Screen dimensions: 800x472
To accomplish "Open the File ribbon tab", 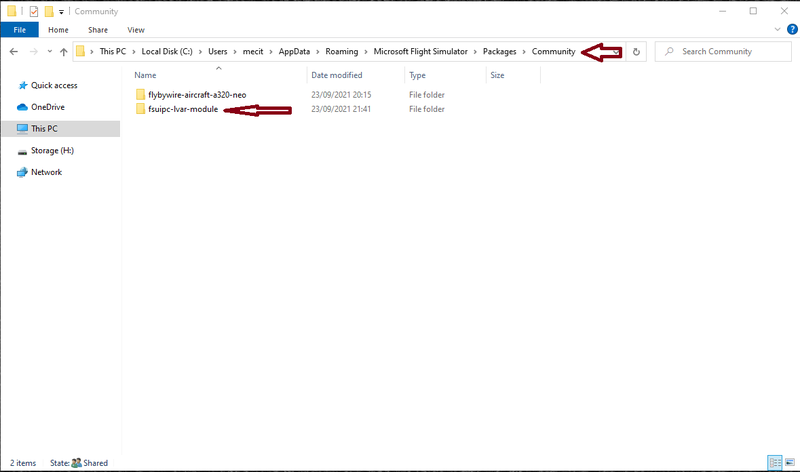I will [x=19, y=30].
